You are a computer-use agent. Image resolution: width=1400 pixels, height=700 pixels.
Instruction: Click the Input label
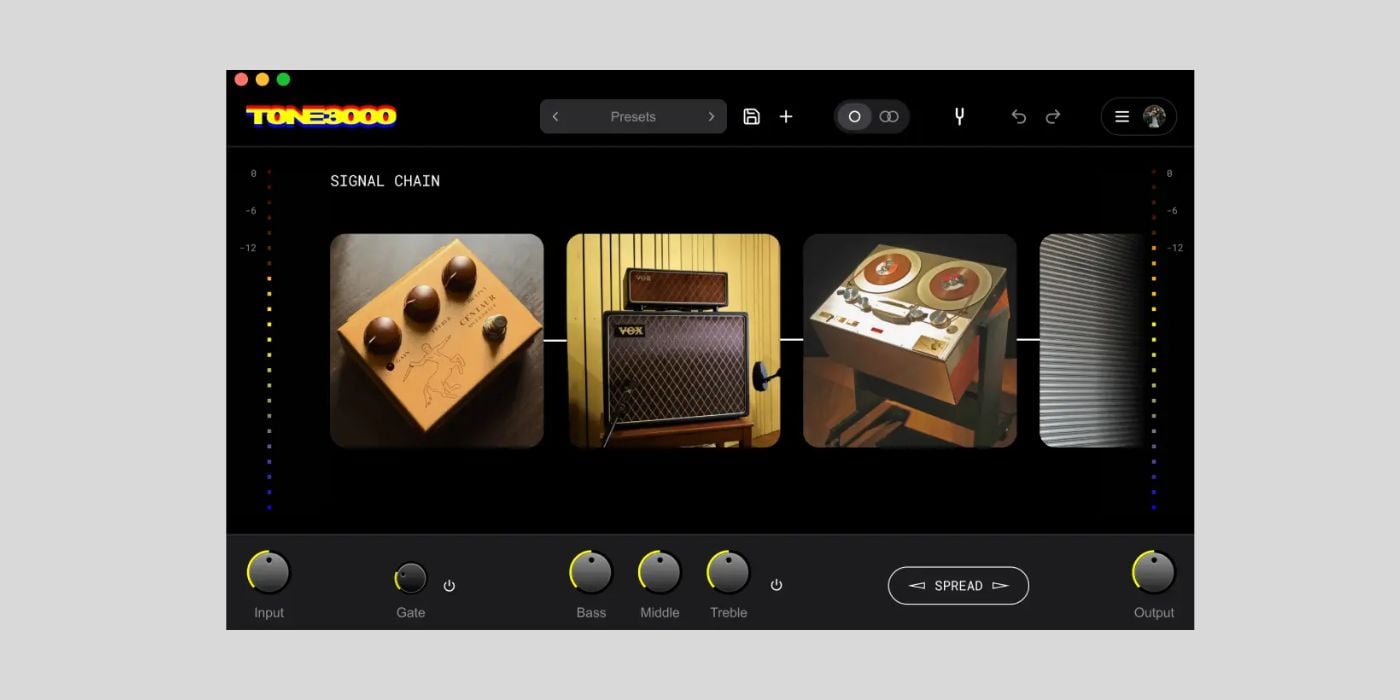[x=269, y=613]
